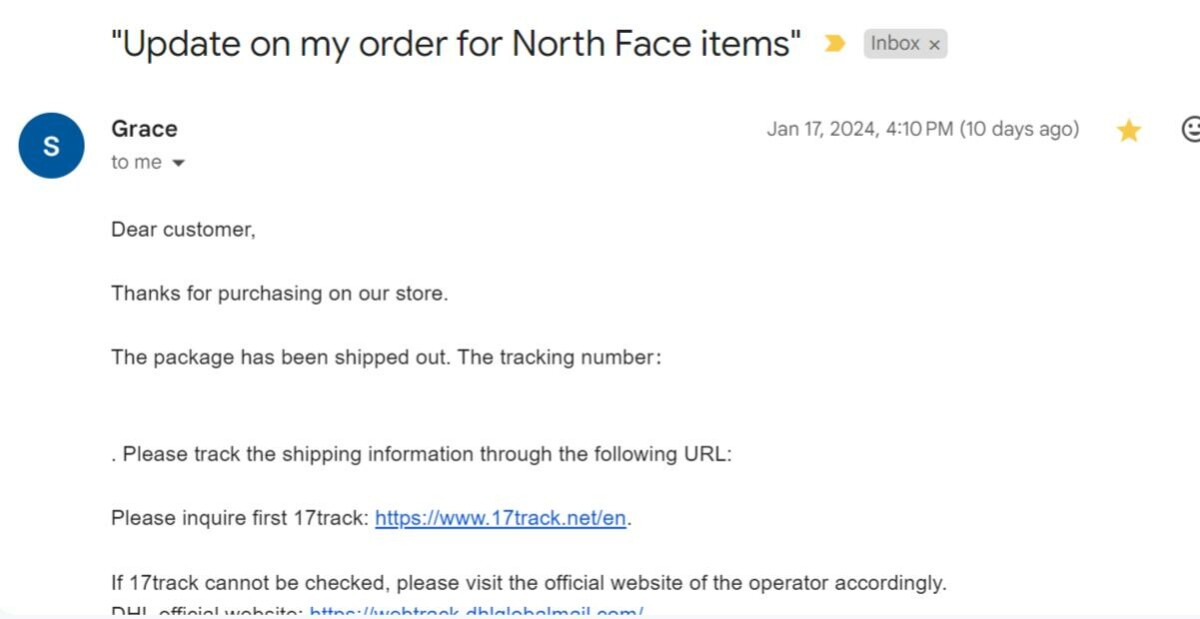Click the blue S sender avatar
The width and height of the screenshot is (1200, 619).
click(x=51, y=146)
